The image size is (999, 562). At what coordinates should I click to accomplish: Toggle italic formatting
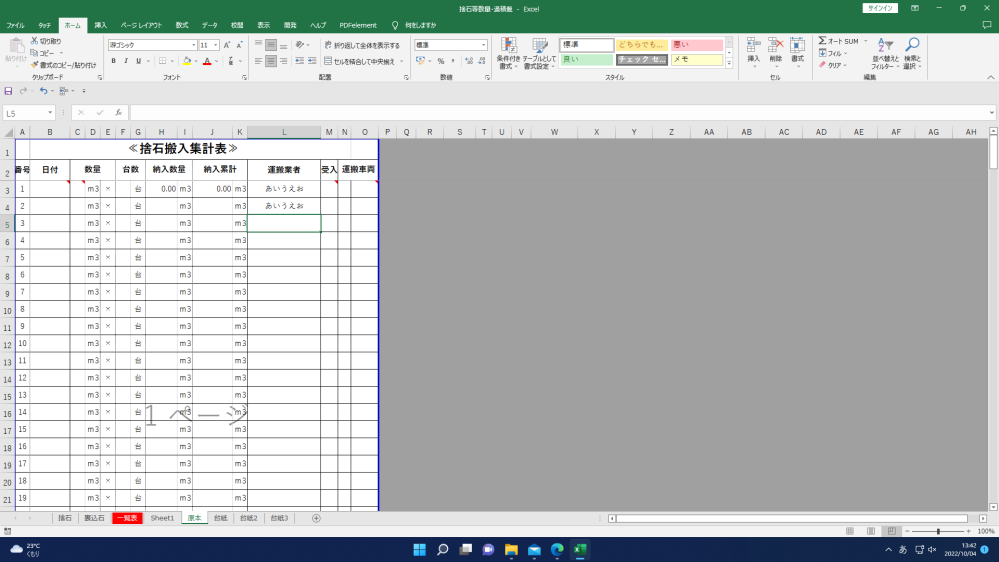pos(127,61)
